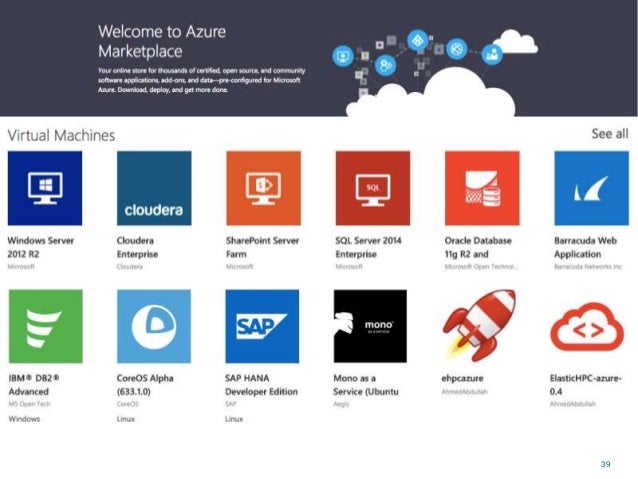Open the IBM DB2 Advanced green icon
638x479 pixels.
pyautogui.click(x=46, y=326)
